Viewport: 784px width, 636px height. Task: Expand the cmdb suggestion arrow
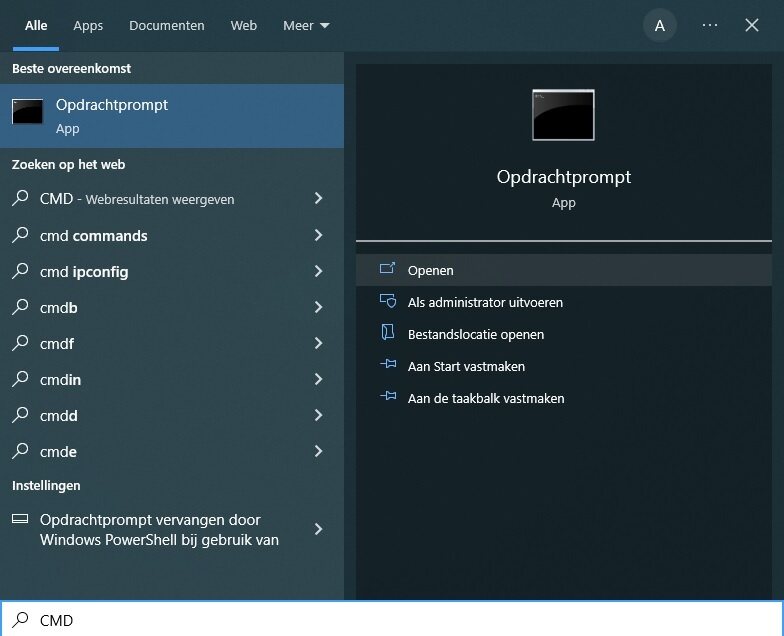318,307
